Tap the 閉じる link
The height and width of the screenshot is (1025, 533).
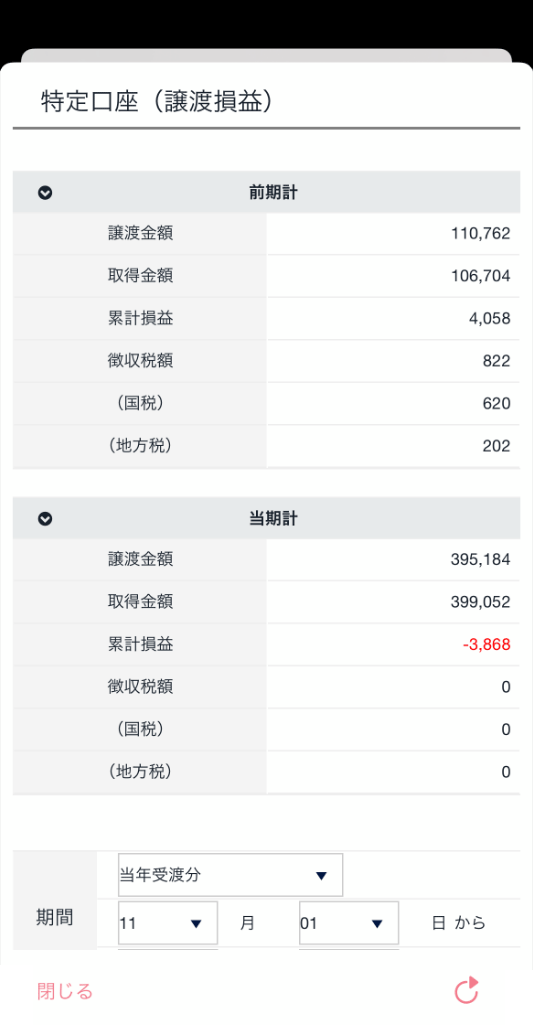65,992
